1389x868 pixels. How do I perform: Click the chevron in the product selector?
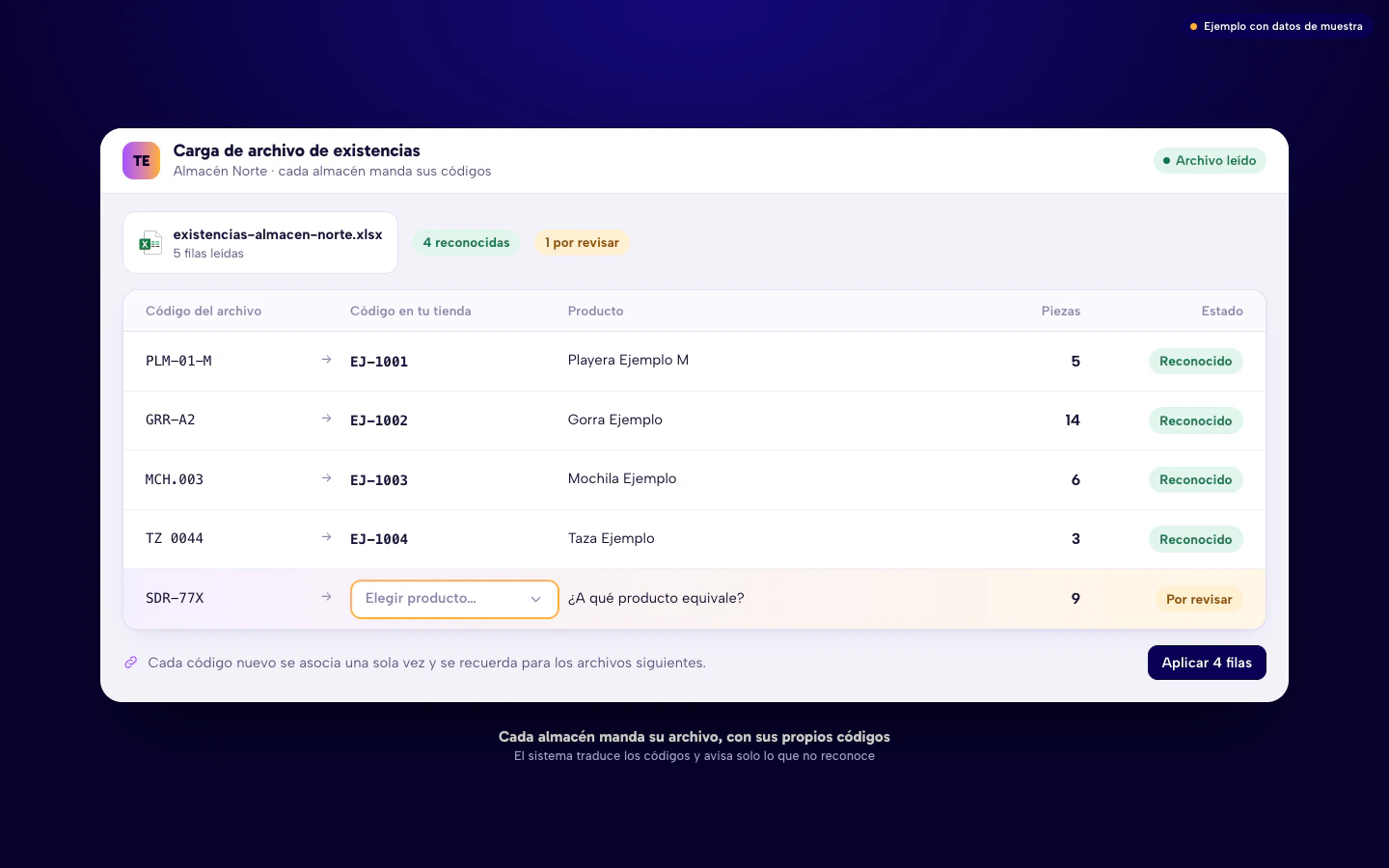(535, 599)
